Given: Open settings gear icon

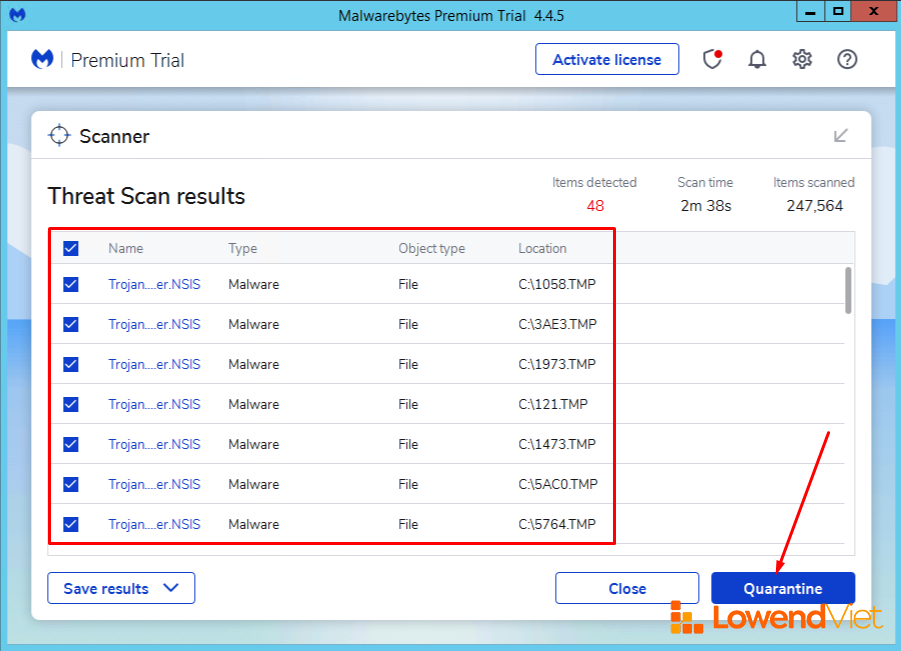Looking at the screenshot, I should point(802,60).
